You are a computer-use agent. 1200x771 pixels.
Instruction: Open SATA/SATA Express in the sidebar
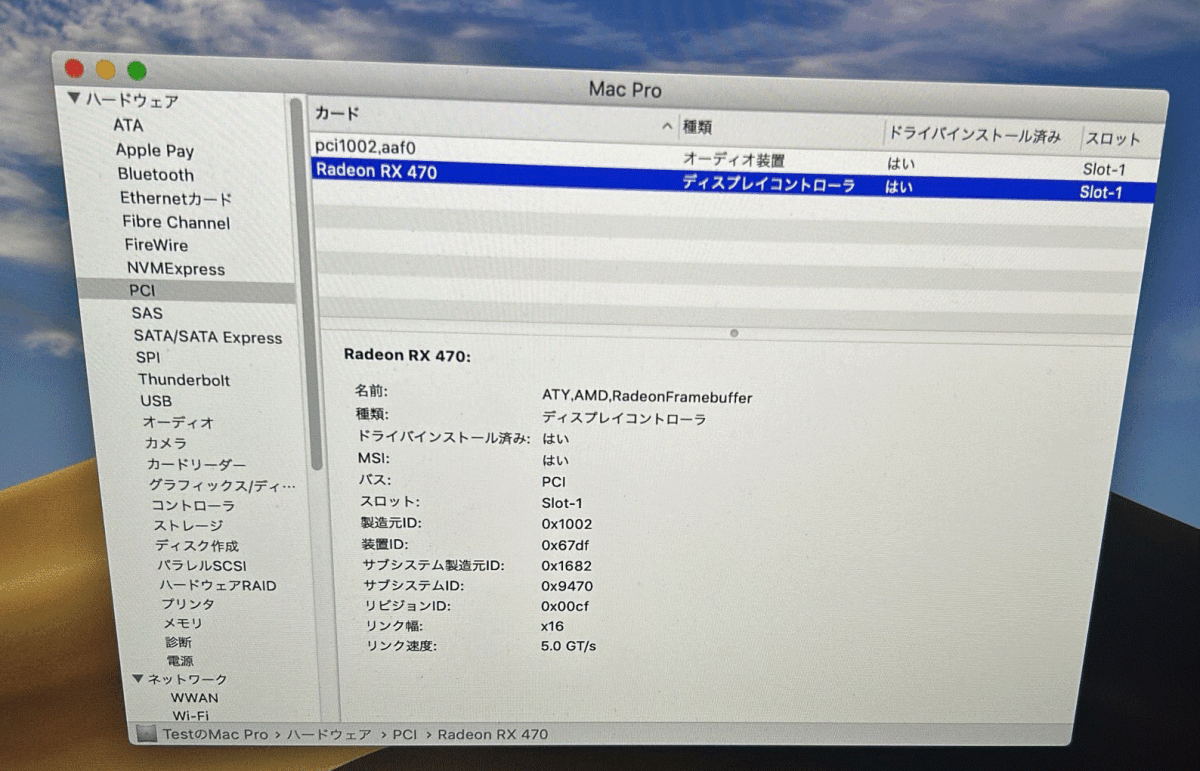tap(208, 337)
